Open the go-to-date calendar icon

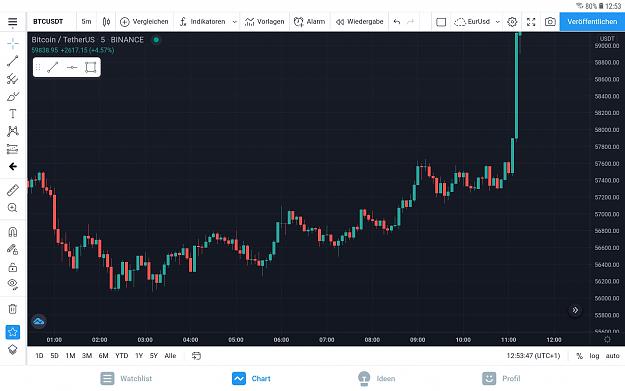click(x=196, y=356)
